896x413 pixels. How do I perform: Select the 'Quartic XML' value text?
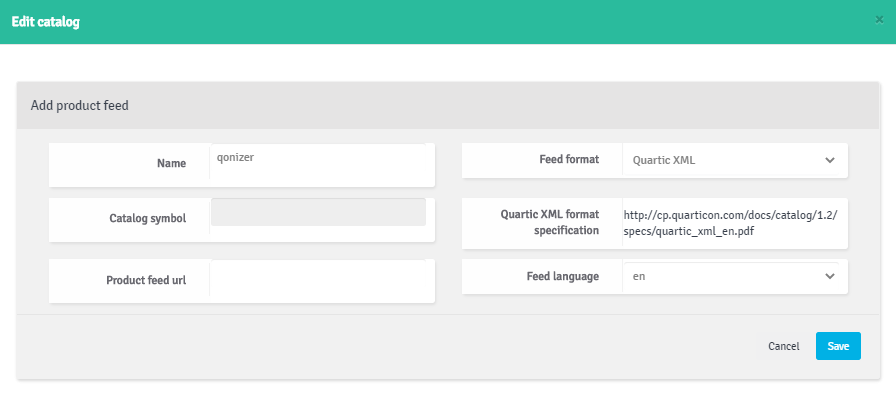point(664,161)
